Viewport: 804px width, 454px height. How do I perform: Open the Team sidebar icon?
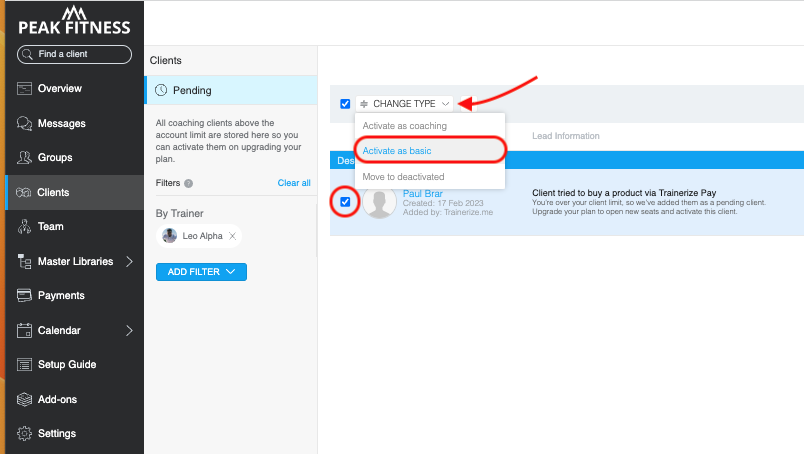(25, 227)
